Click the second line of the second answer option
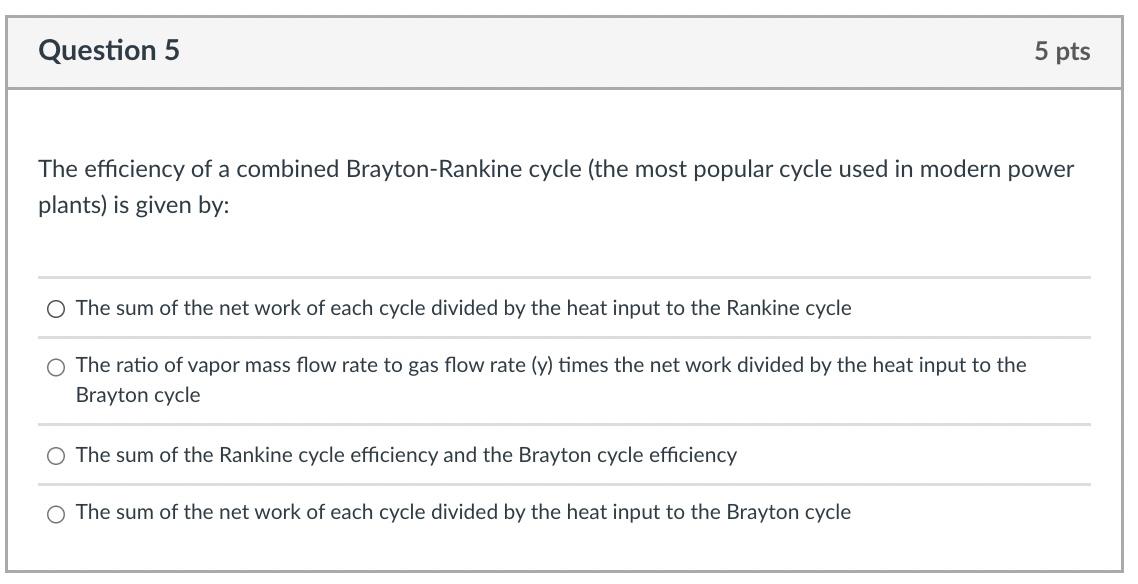Screen dimensions: 1138x584 click(139, 394)
